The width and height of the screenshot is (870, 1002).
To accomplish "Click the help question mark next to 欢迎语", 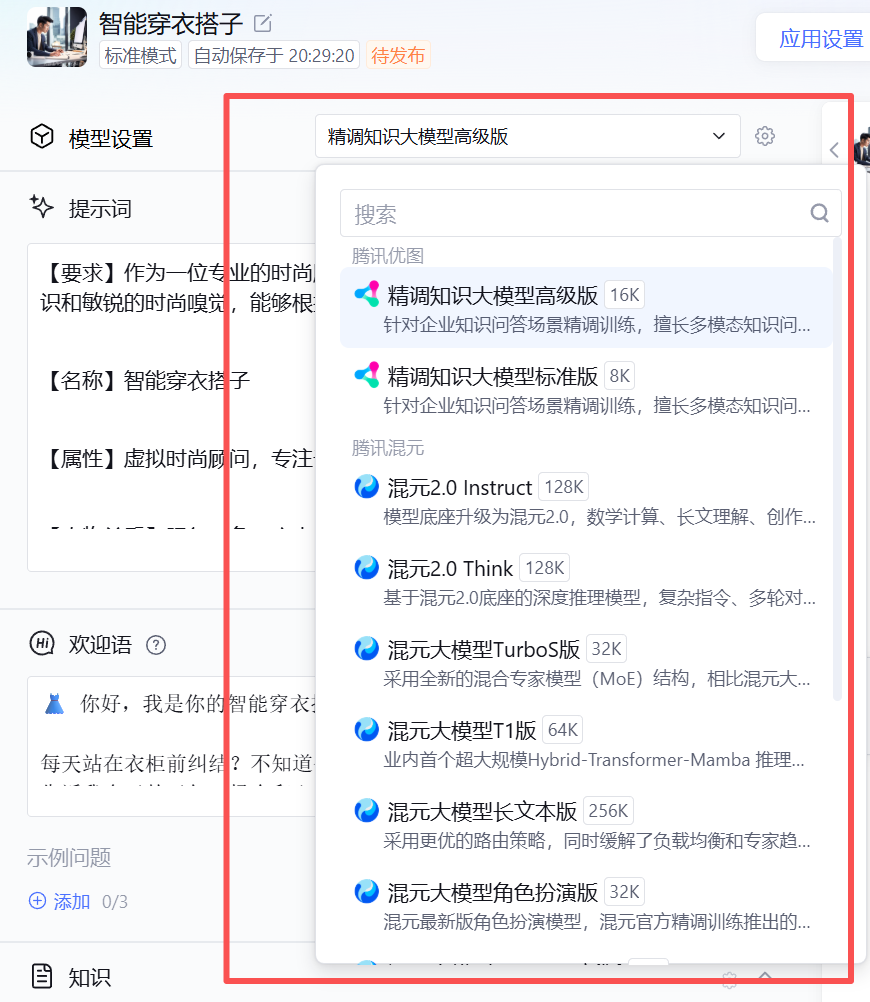I will [x=156, y=645].
